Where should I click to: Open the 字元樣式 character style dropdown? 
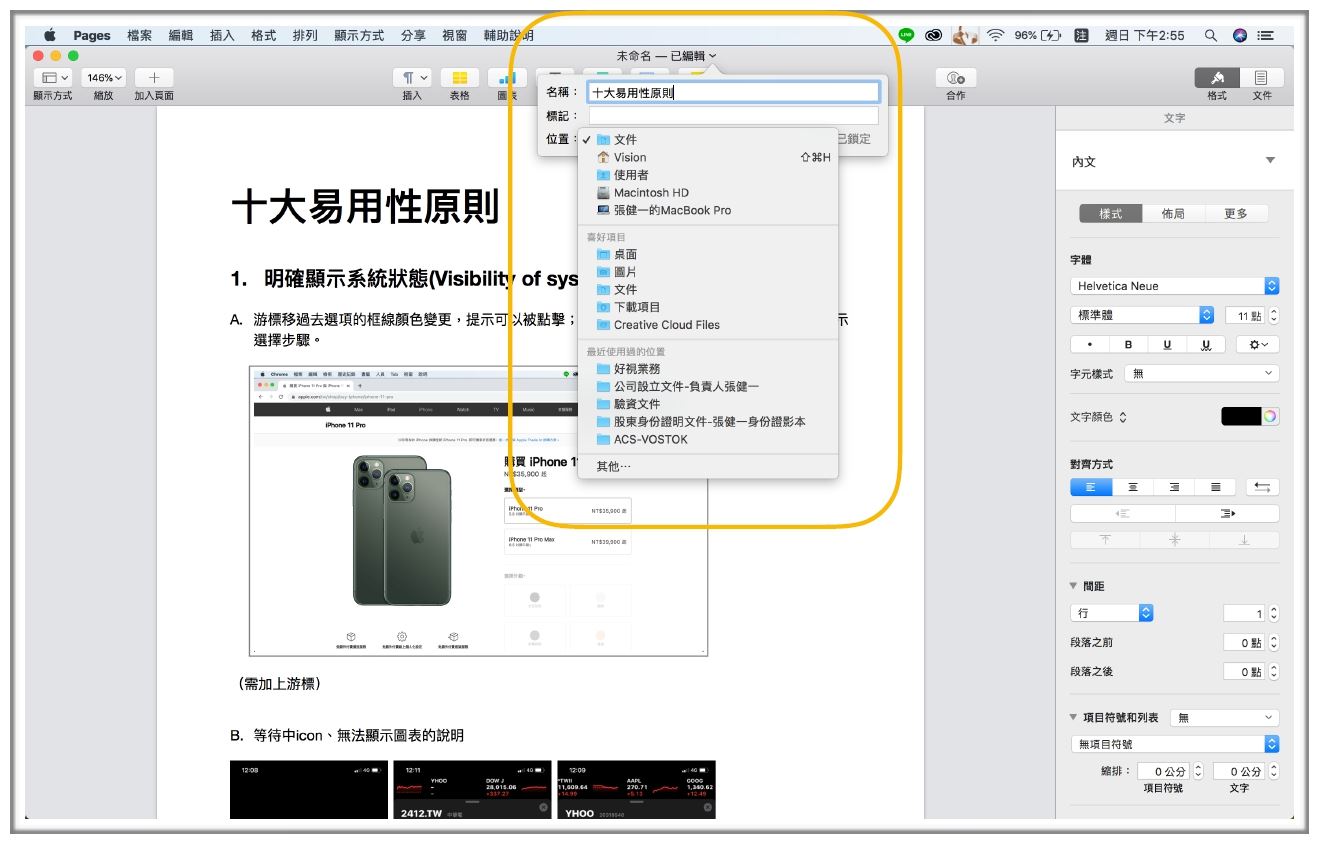tap(1202, 373)
